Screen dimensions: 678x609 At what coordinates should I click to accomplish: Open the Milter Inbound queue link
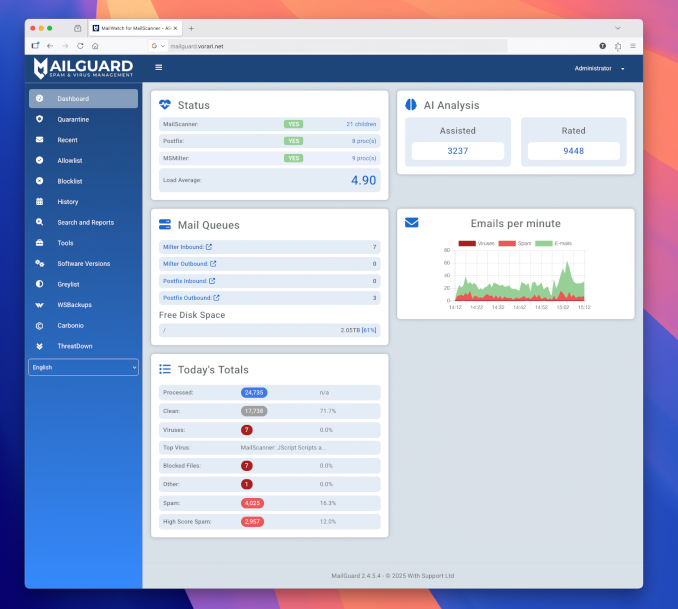(187, 247)
